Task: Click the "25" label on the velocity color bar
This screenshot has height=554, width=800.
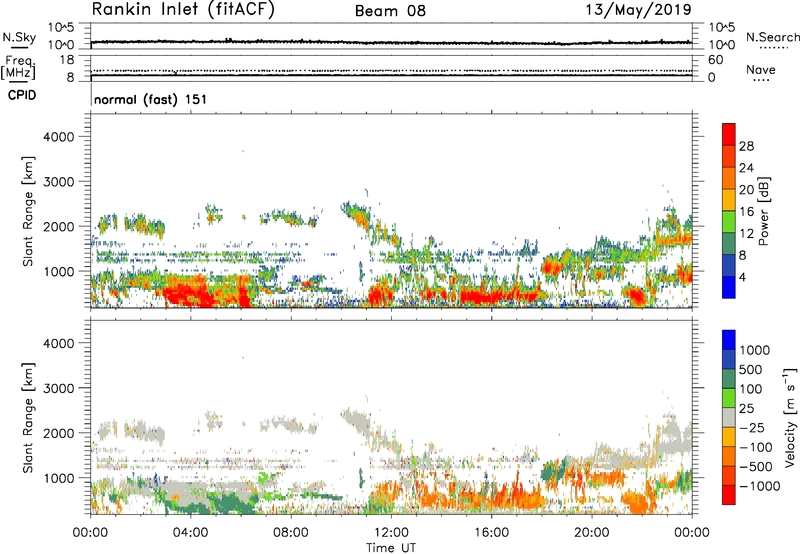Action: click(x=746, y=409)
